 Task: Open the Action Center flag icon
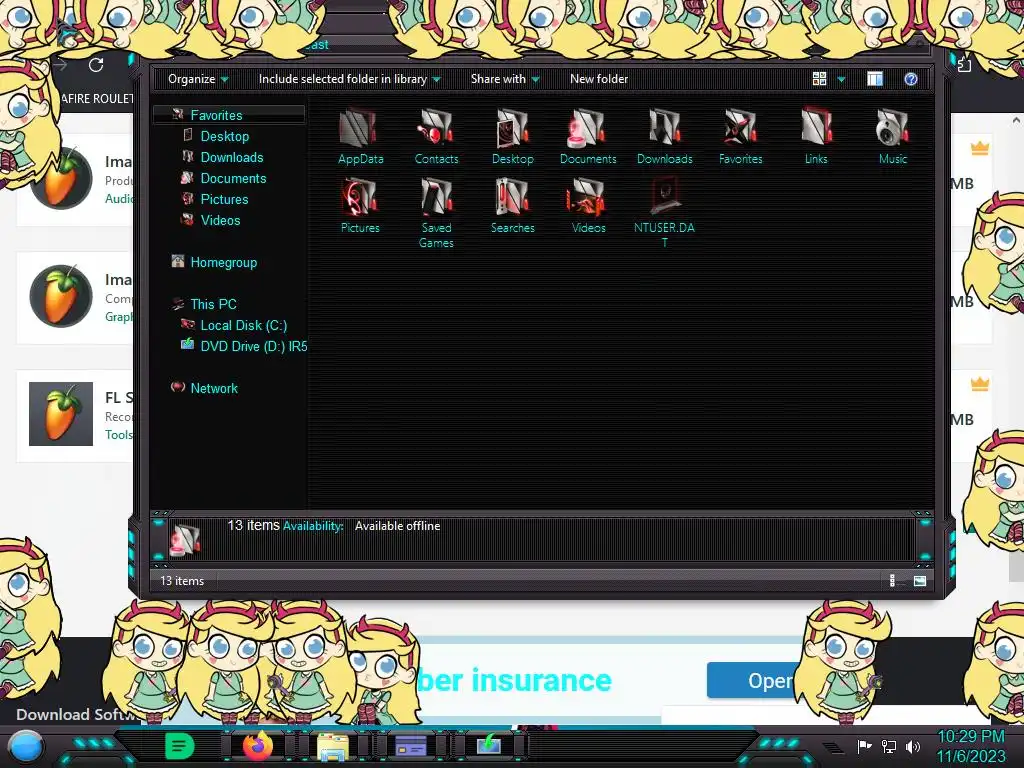865,746
